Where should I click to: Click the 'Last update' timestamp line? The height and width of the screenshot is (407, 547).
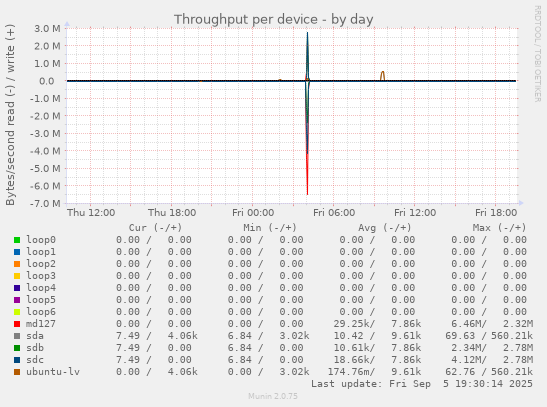(x=422, y=384)
